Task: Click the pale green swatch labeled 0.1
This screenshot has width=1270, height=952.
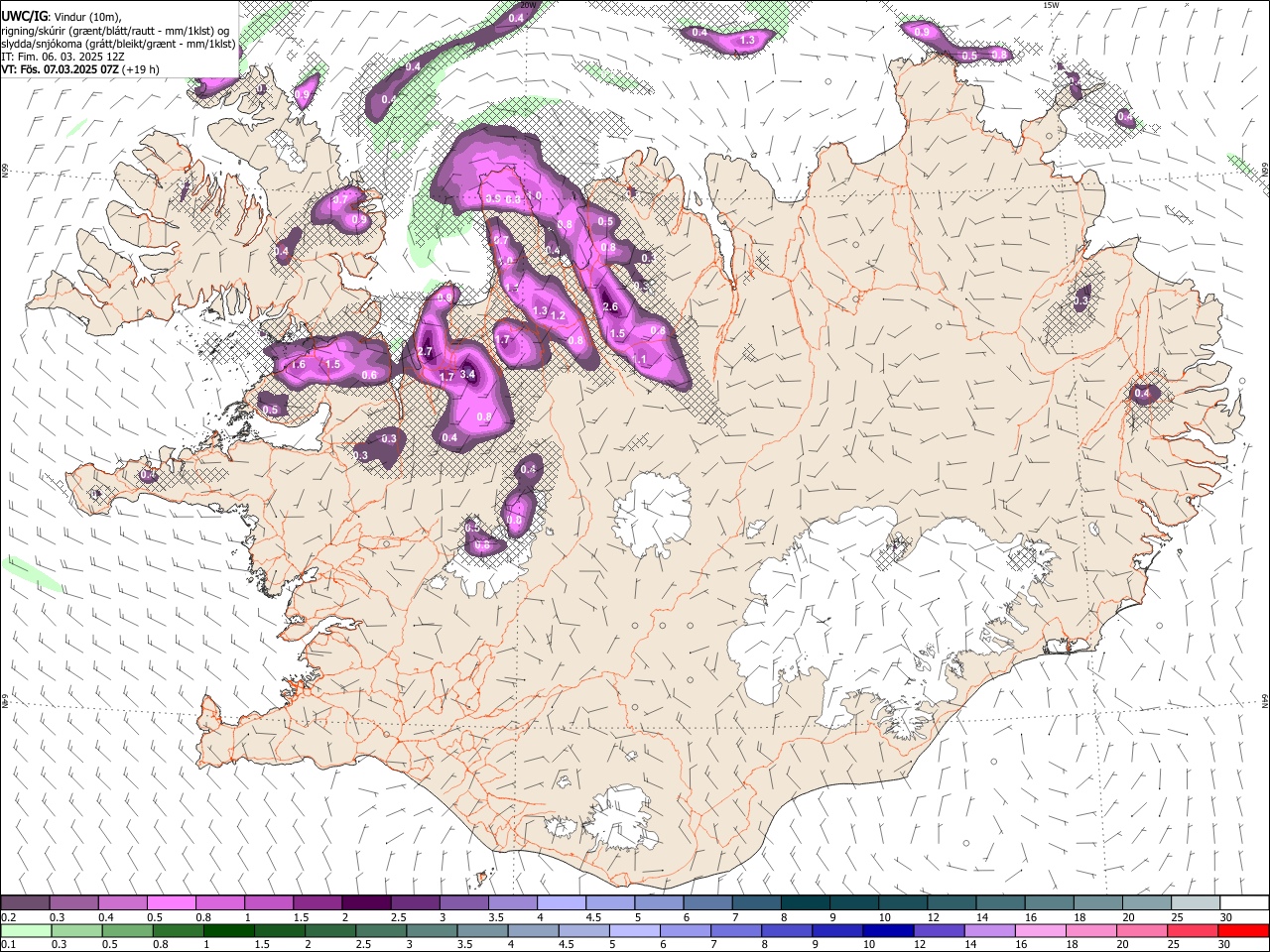Action: click(x=26, y=930)
